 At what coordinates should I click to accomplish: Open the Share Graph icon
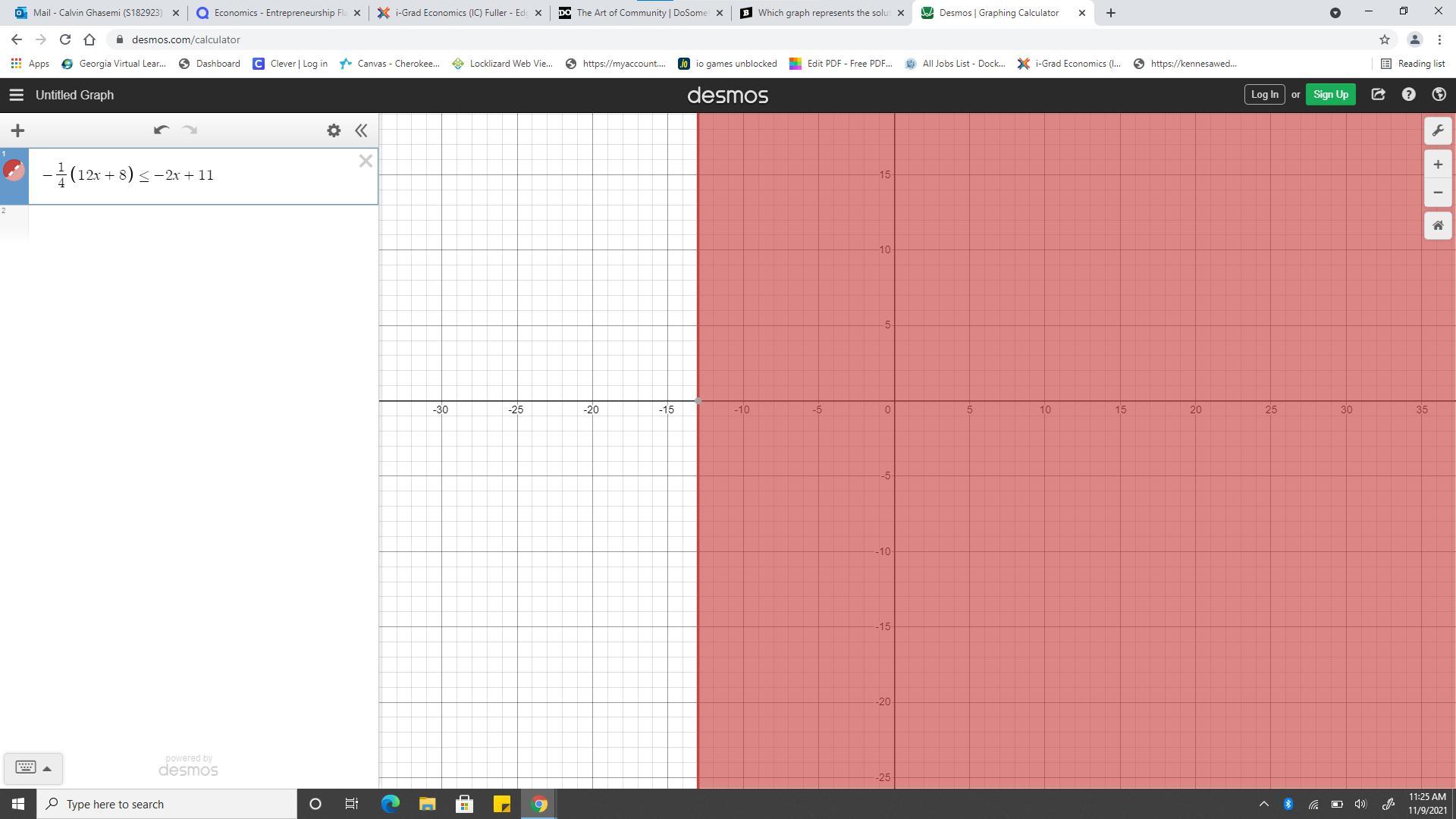[x=1378, y=95]
